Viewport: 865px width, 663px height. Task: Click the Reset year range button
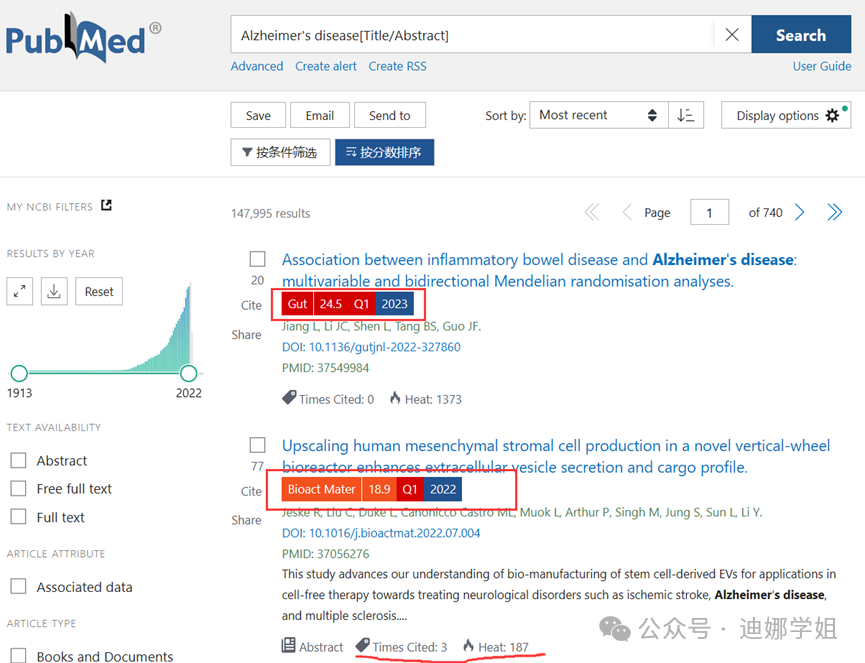(x=99, y=291)
